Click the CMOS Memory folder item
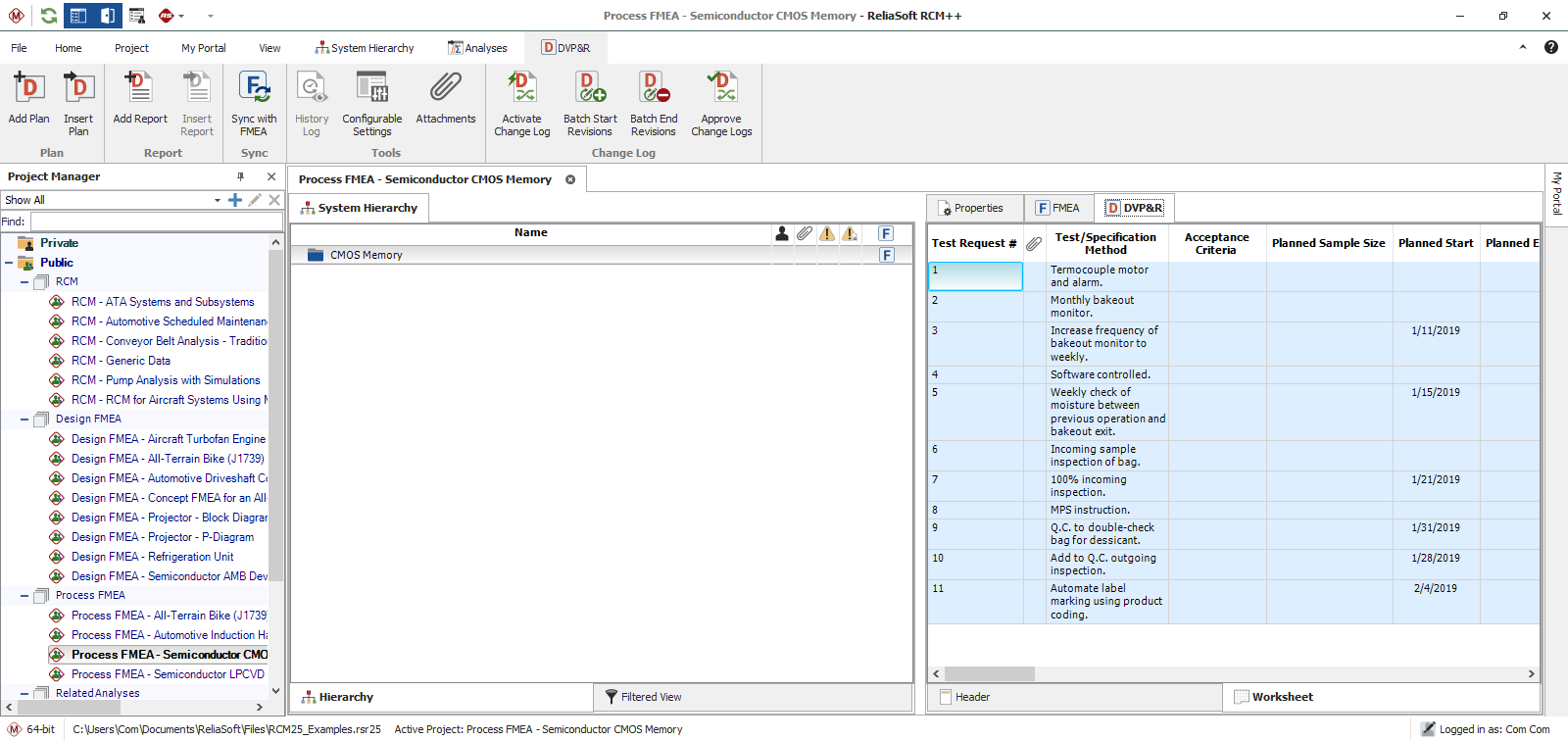The width and height of the screenshot is (1568, 741). [x=367, y=255]
